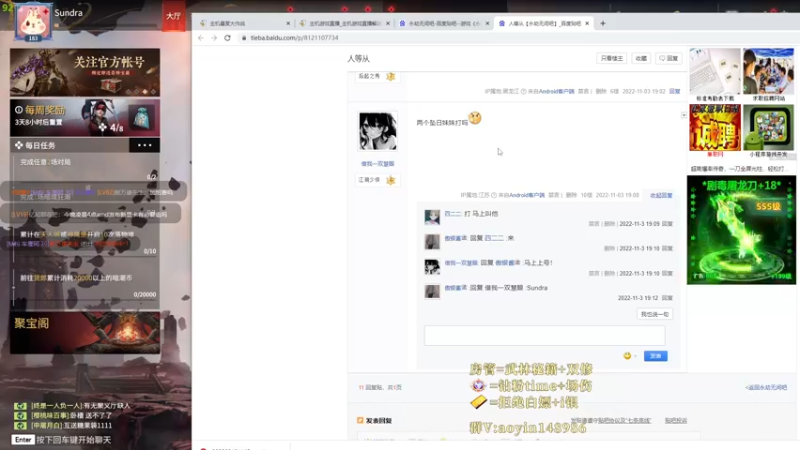The image size is (800, 450).
Task: Click the padlock icon in the address bar
Action: (x=244, y=38)
